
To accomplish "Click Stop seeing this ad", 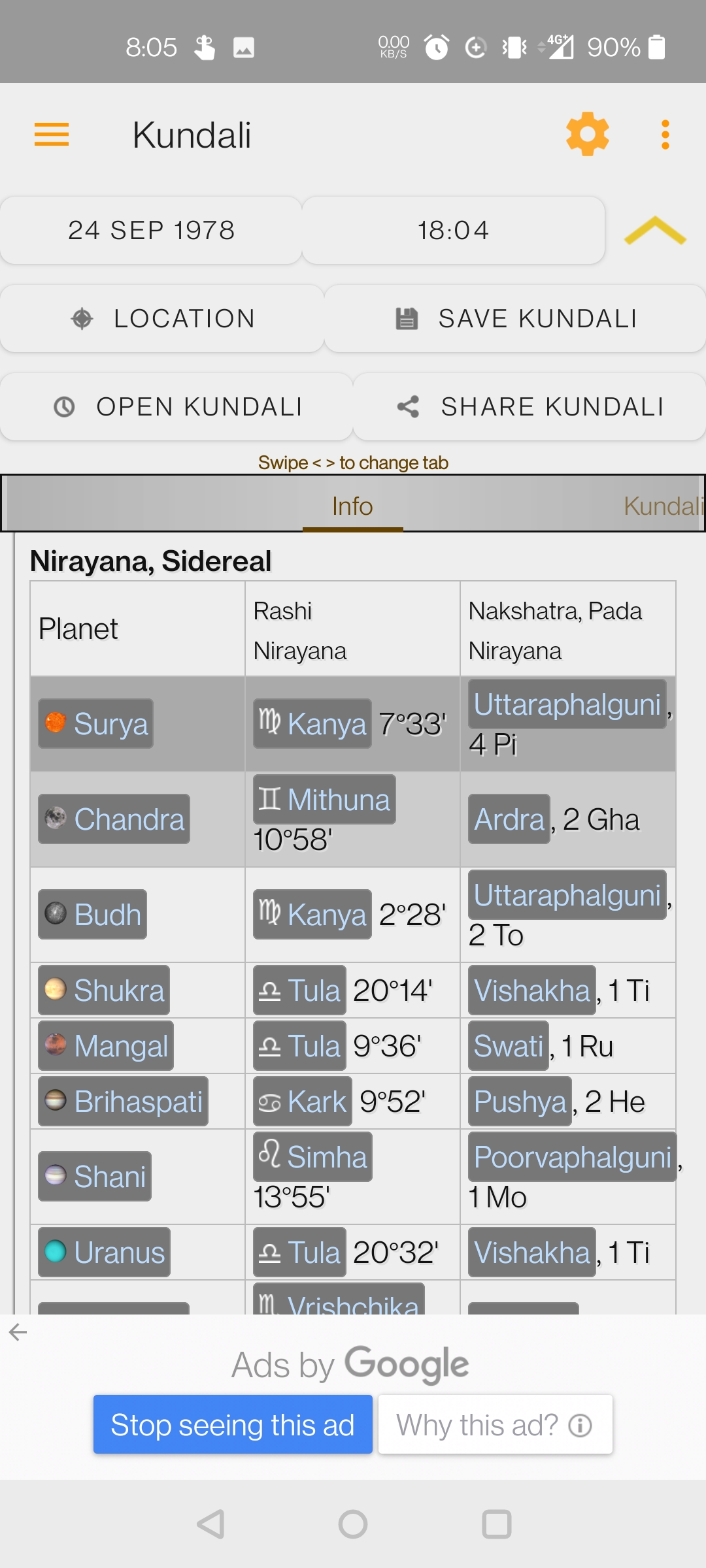I will 233,1425.
